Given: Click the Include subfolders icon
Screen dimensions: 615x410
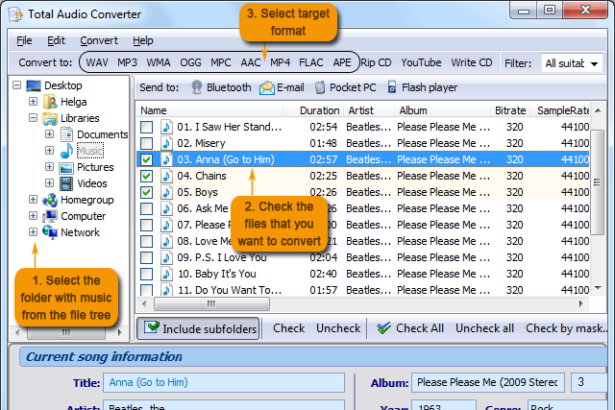Looking at the screenshot, I should [153, 328].
